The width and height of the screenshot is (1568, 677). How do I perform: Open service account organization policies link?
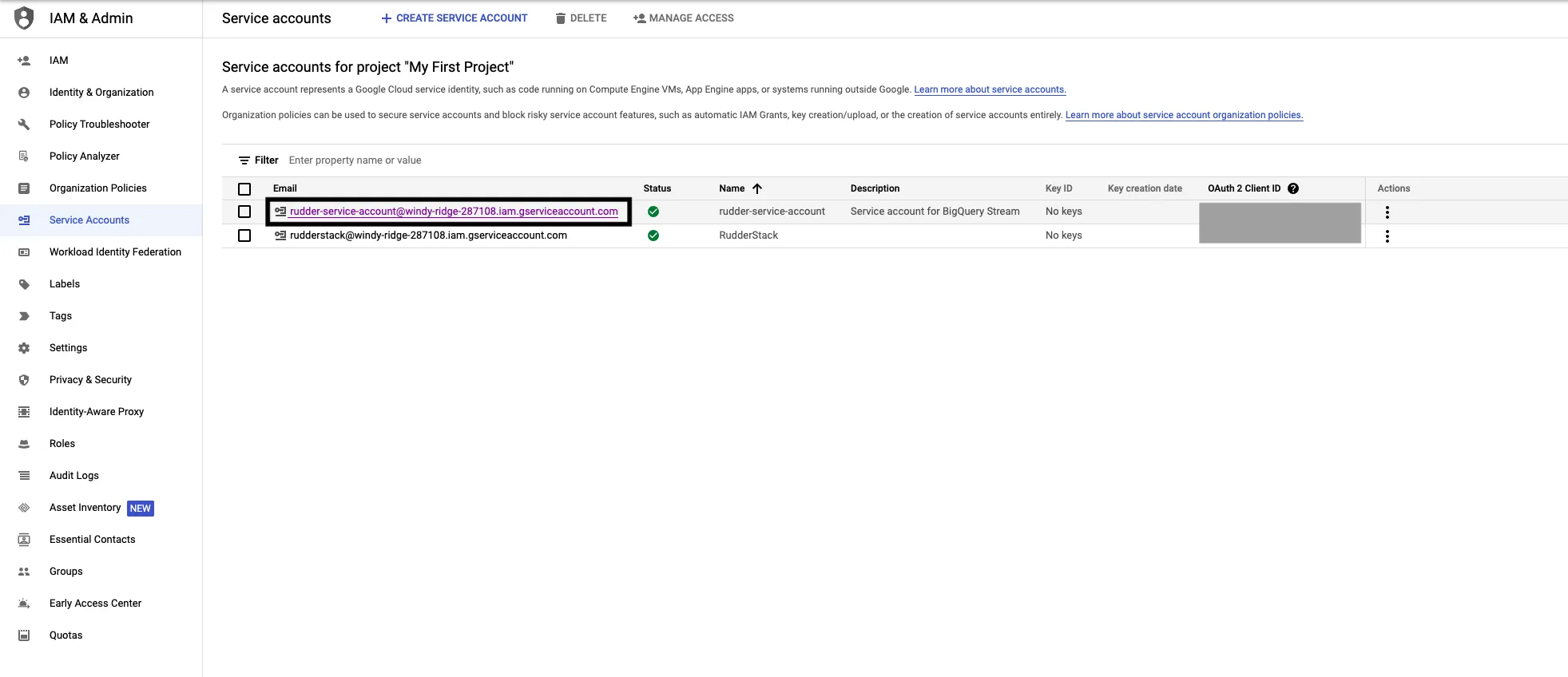(1184, 115)
